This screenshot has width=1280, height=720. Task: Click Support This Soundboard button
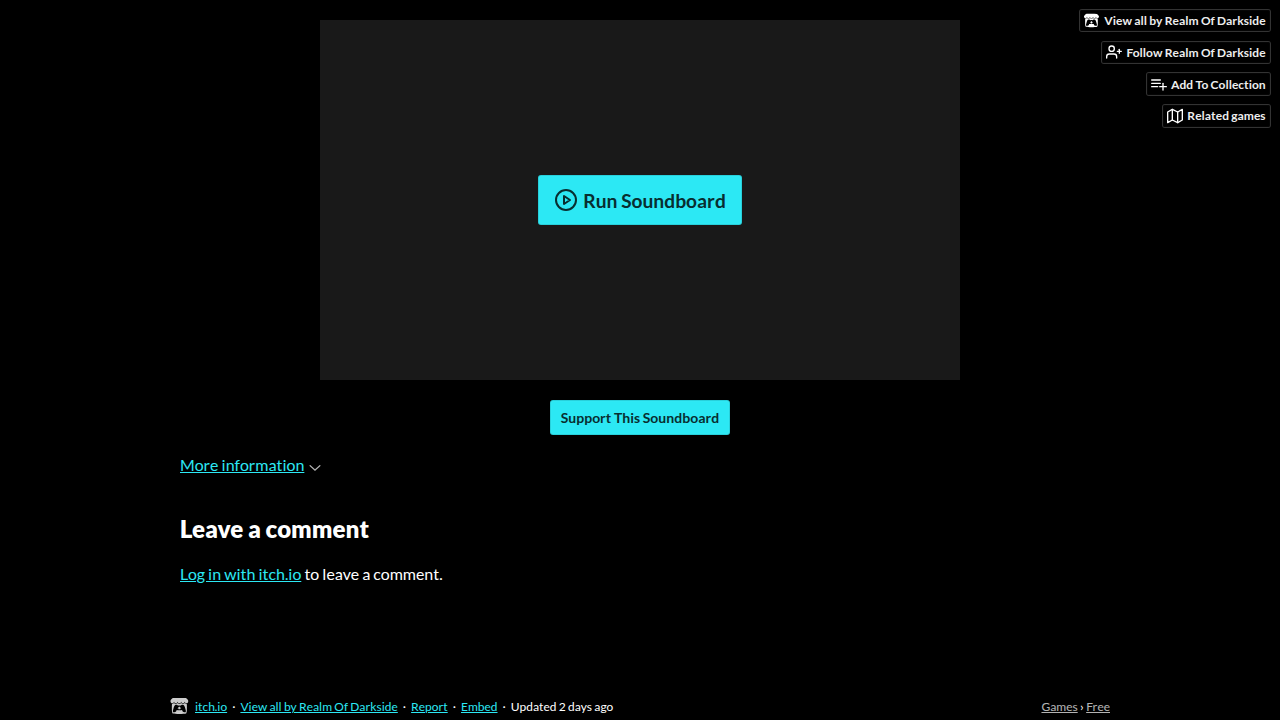click(640, 418)
